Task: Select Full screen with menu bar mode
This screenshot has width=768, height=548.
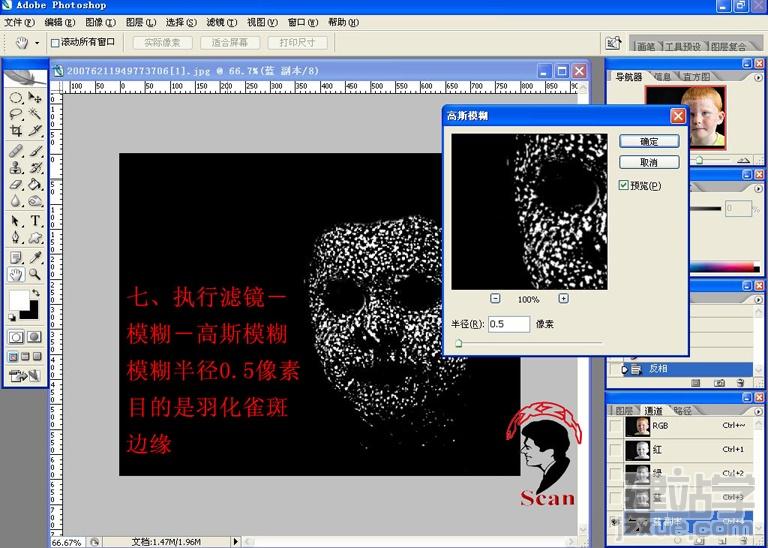Action: click(25, 357)
